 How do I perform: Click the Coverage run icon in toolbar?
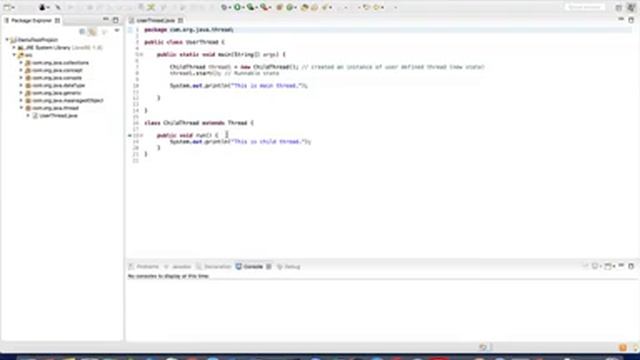pos(251,7)
